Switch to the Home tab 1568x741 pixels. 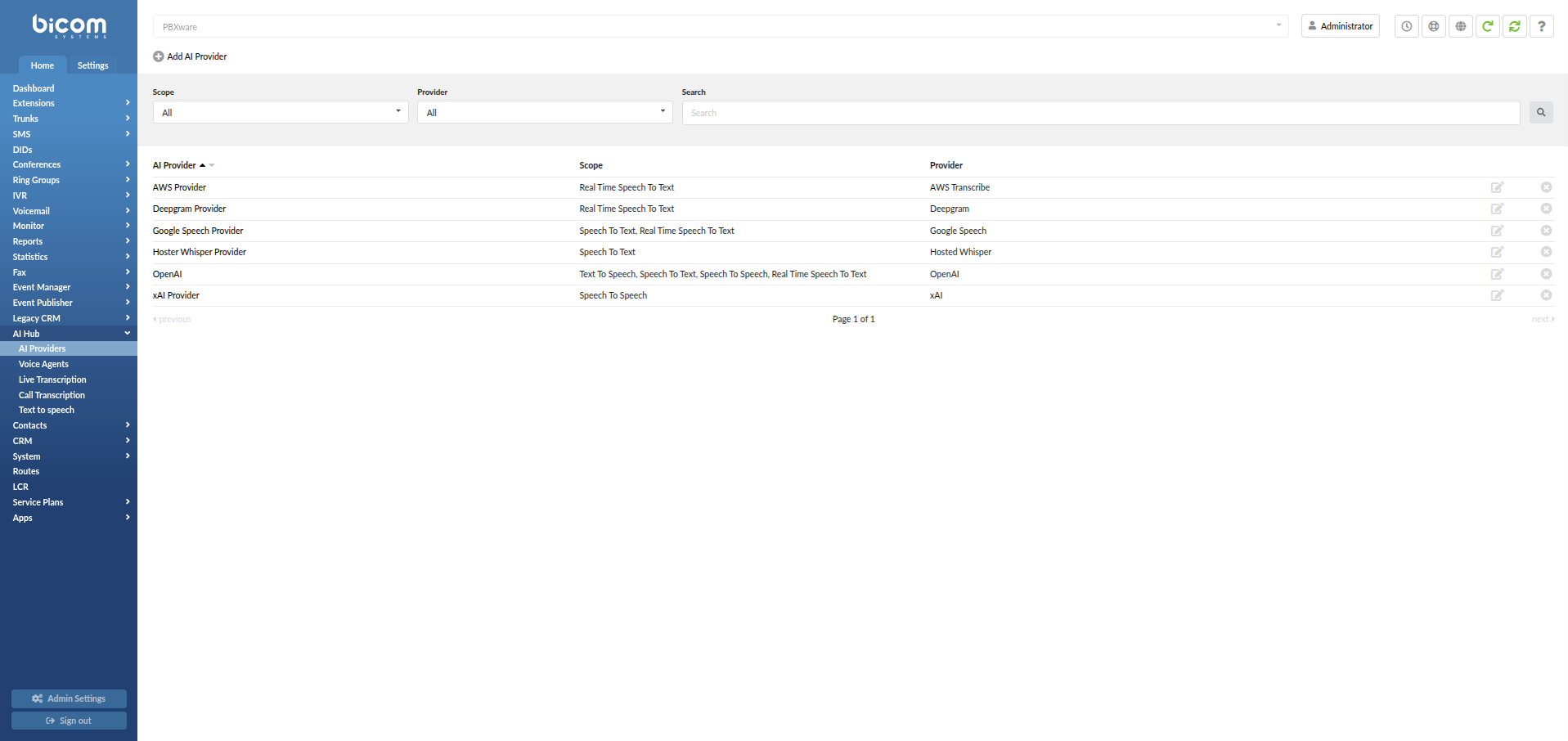click(43, 65)
